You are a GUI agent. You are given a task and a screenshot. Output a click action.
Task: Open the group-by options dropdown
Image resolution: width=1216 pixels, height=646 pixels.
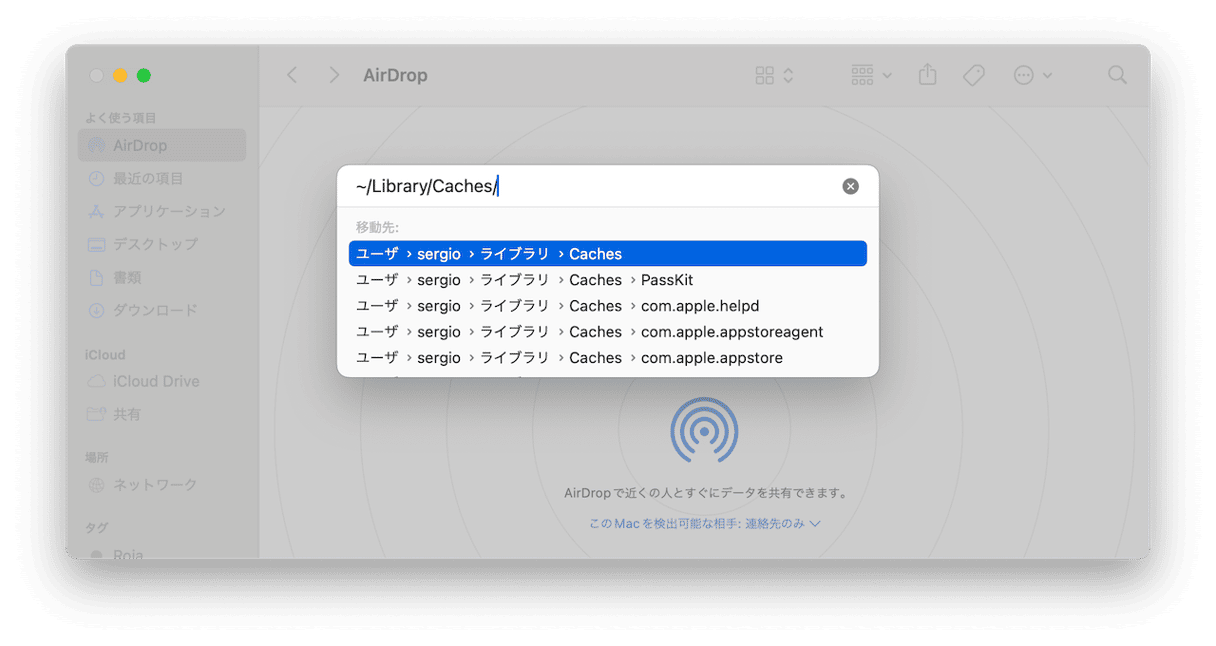click(871, 75)
